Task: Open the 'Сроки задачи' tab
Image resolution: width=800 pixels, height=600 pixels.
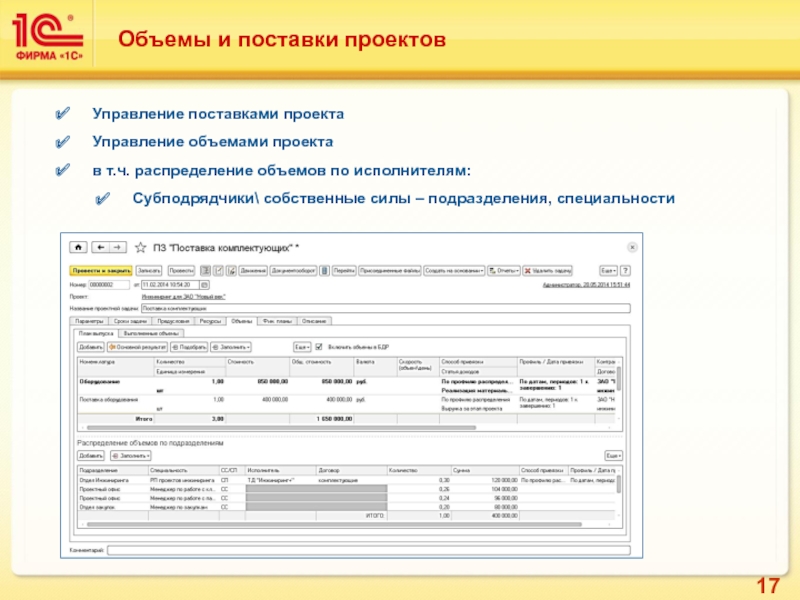Action: click(131, 321)
